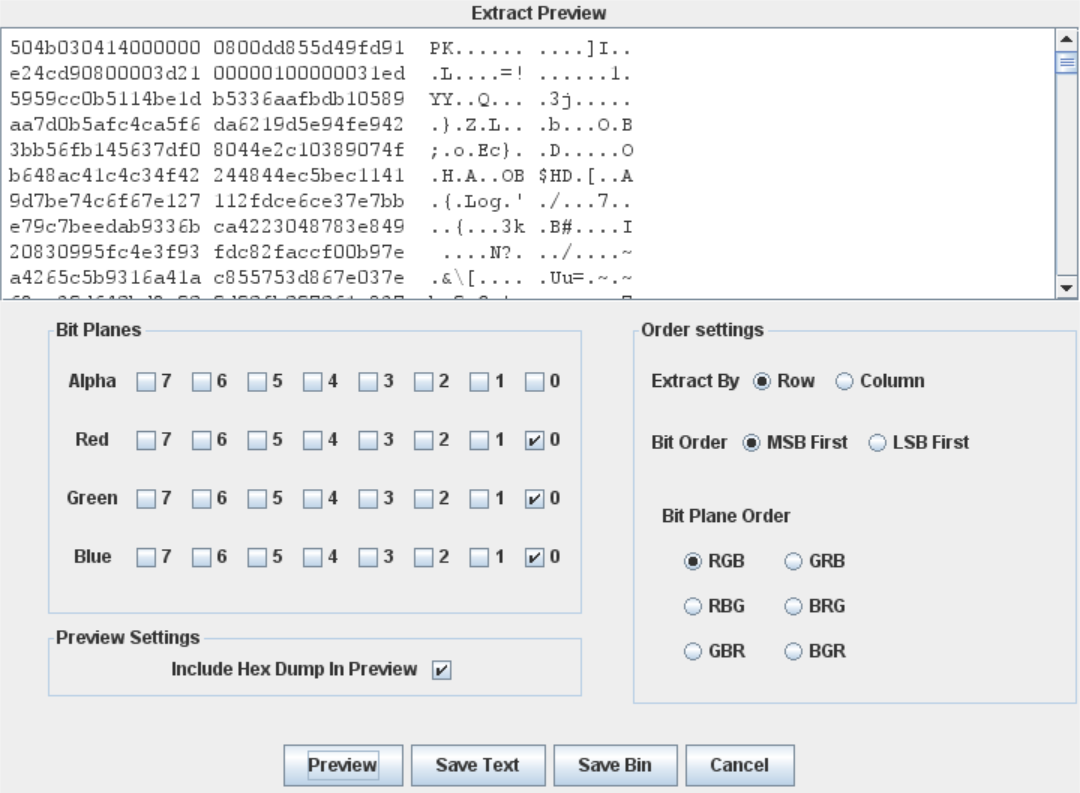Viewport: 1080px width, 793px height.
Task: Choose Extract By Row option
Action: coord(762,381)
